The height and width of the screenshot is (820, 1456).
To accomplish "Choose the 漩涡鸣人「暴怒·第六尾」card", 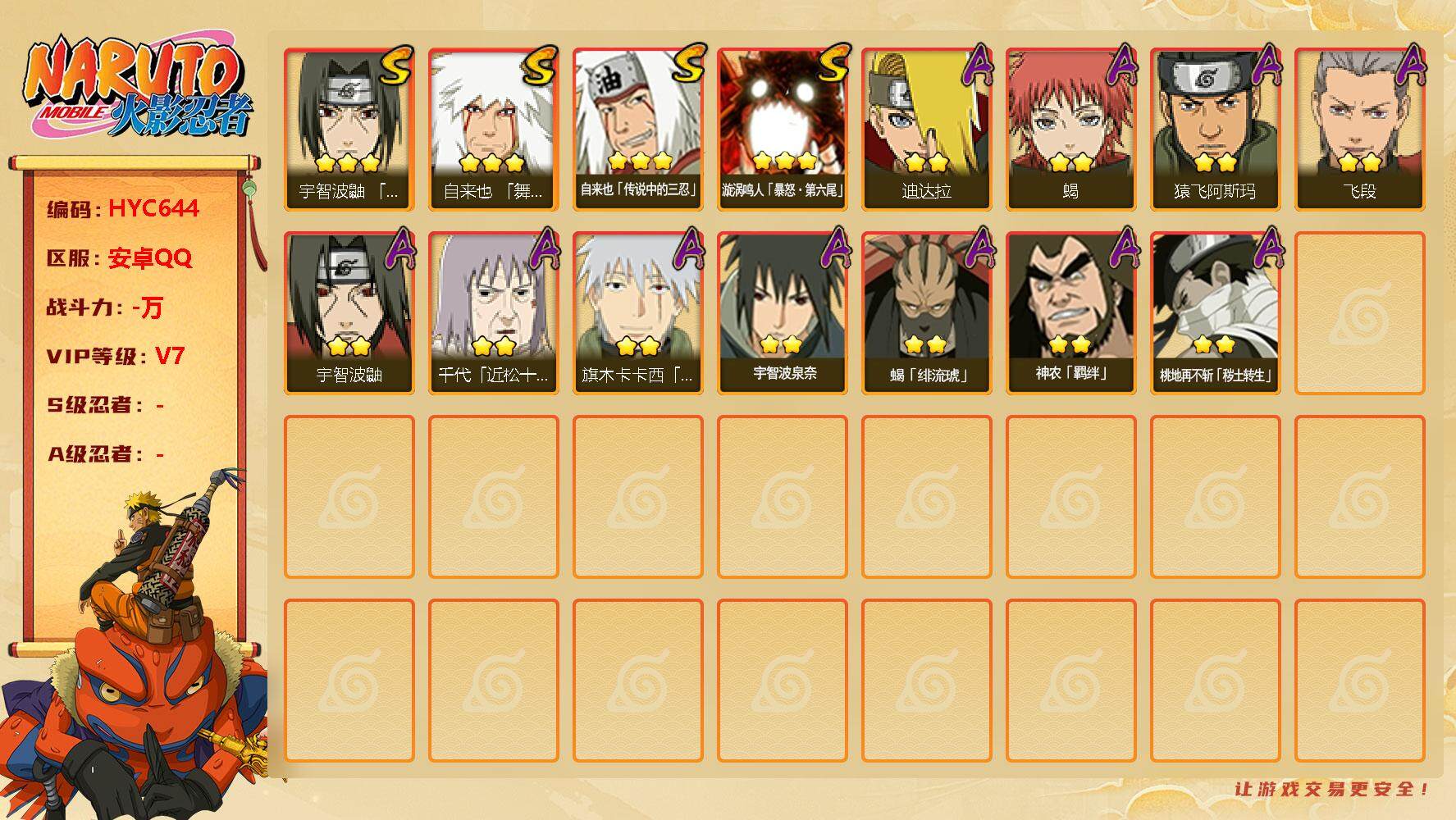I will pos(783,130).
